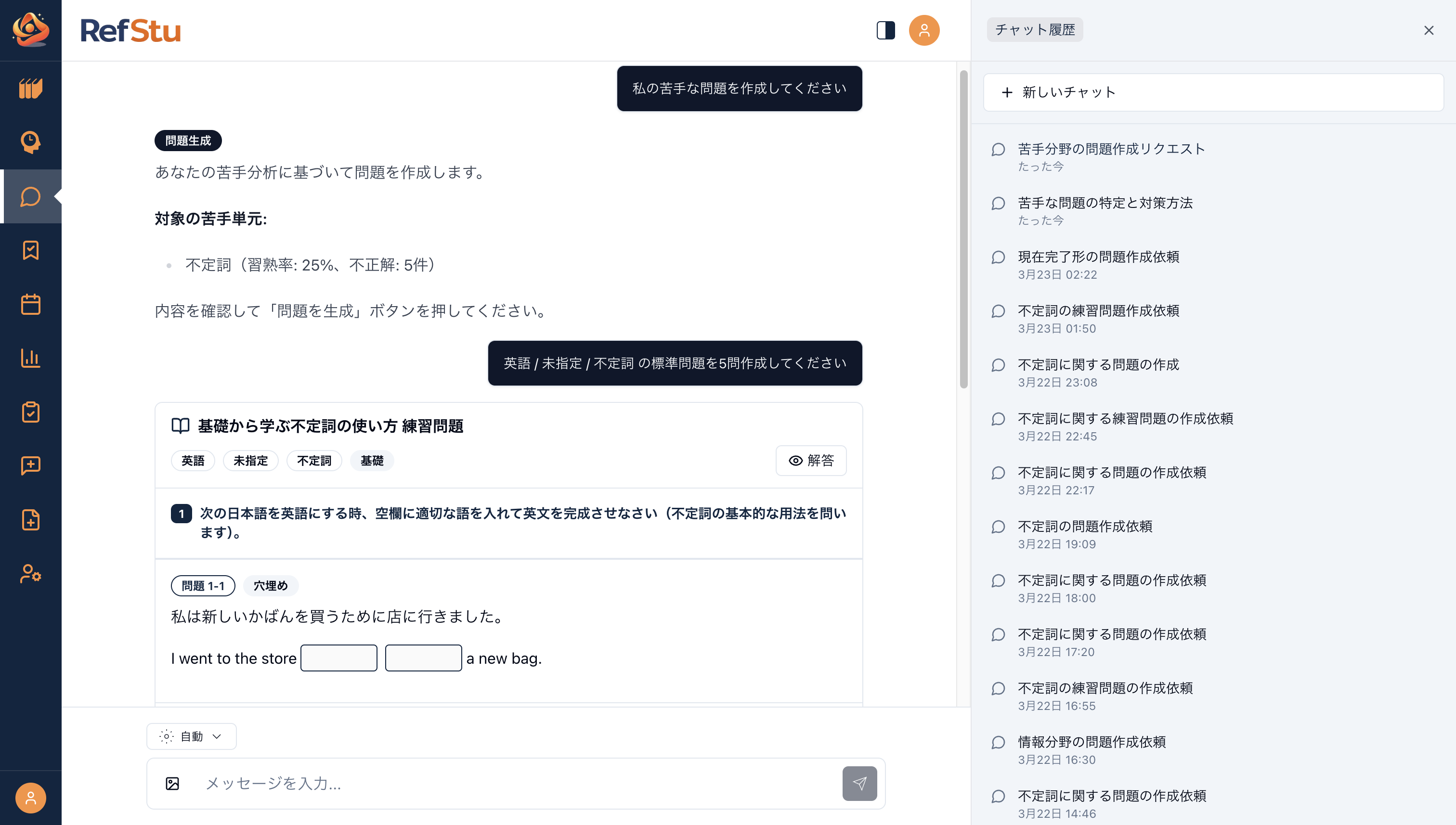Open the chat dated 3月22日 18:00
This screenshot has width=1456, height=825.
click(x=1213, y=588)
